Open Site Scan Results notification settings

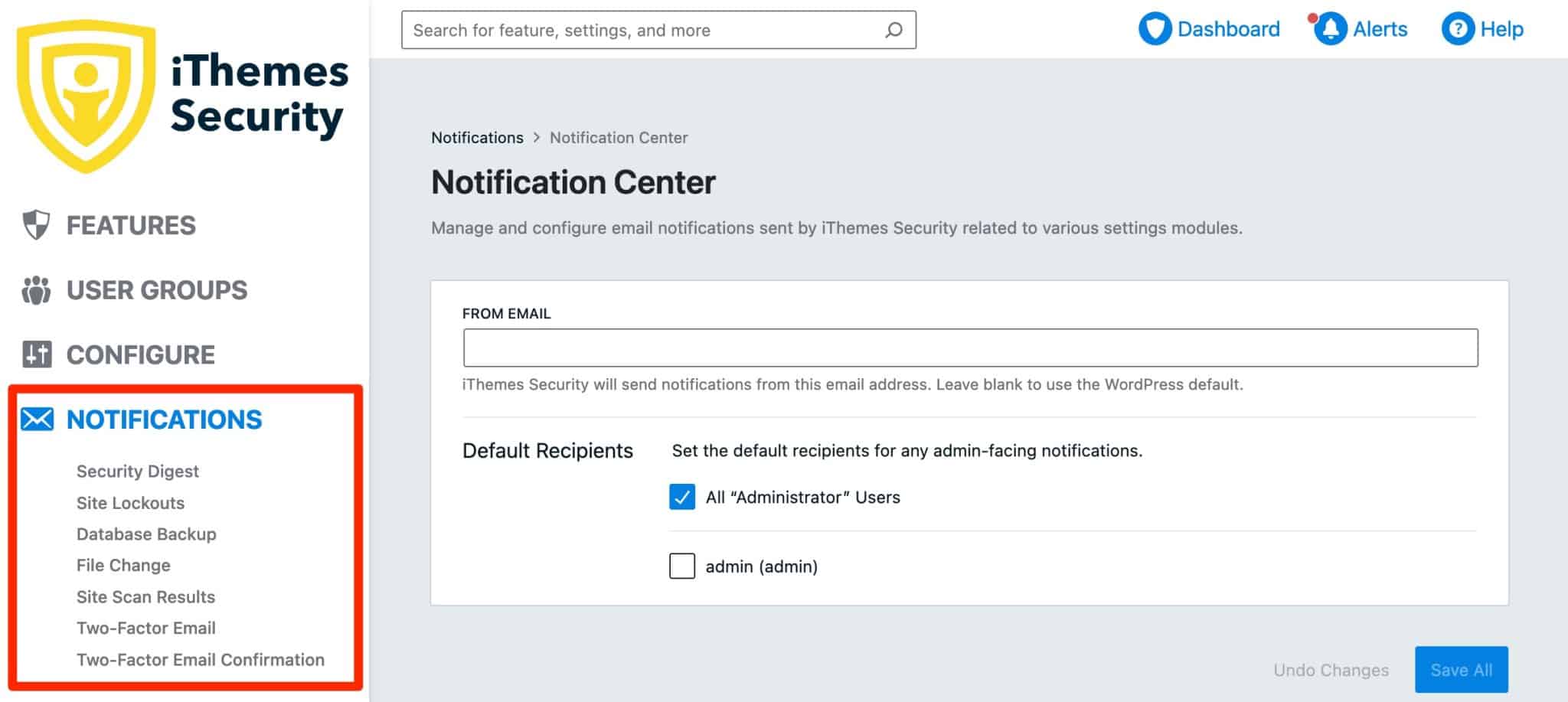145,597
